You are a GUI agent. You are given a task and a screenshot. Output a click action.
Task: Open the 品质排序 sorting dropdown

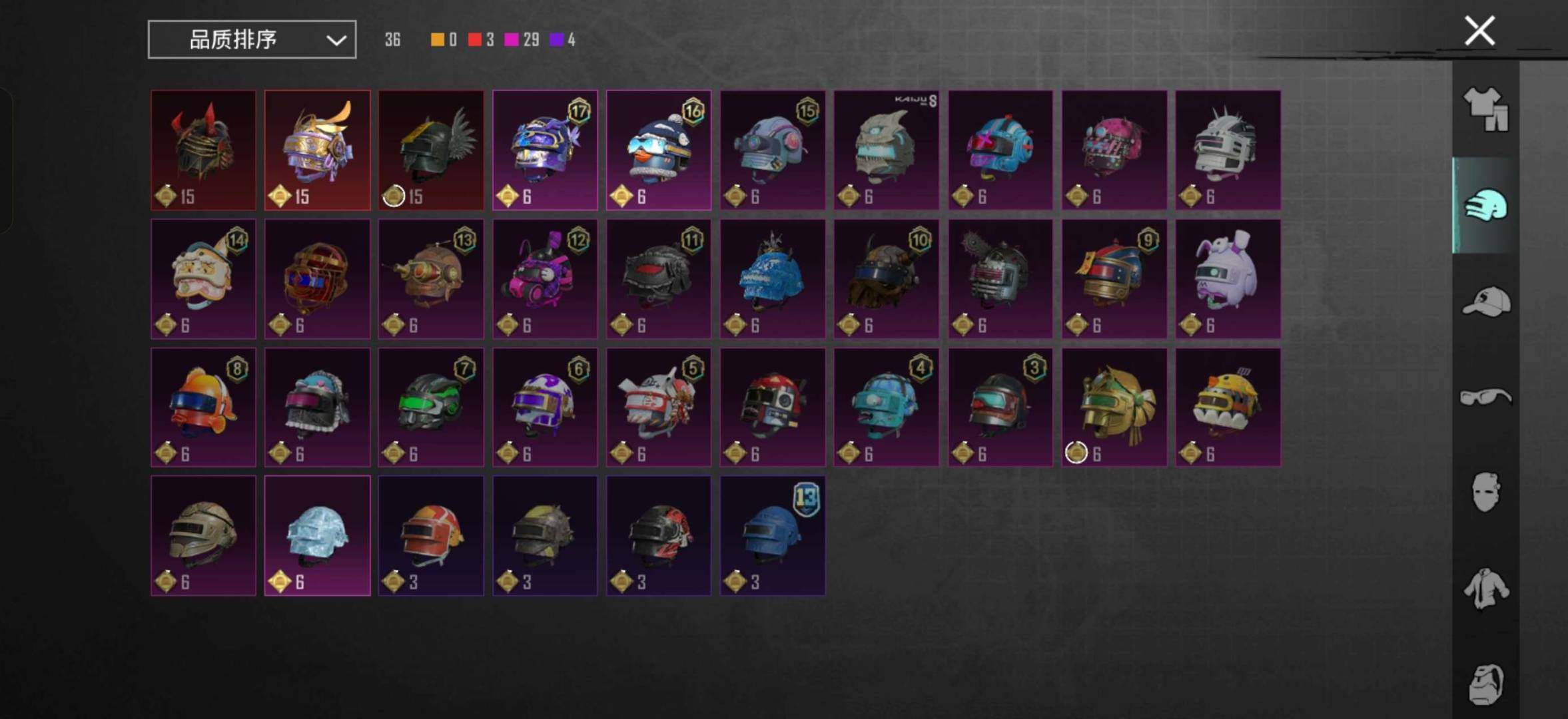click(x=252, y=40)
